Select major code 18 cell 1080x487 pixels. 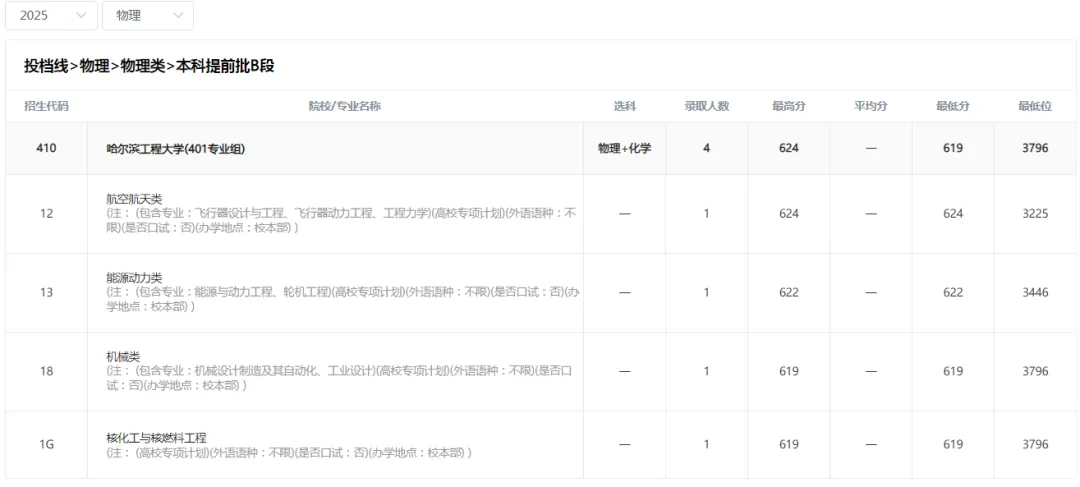46,371
